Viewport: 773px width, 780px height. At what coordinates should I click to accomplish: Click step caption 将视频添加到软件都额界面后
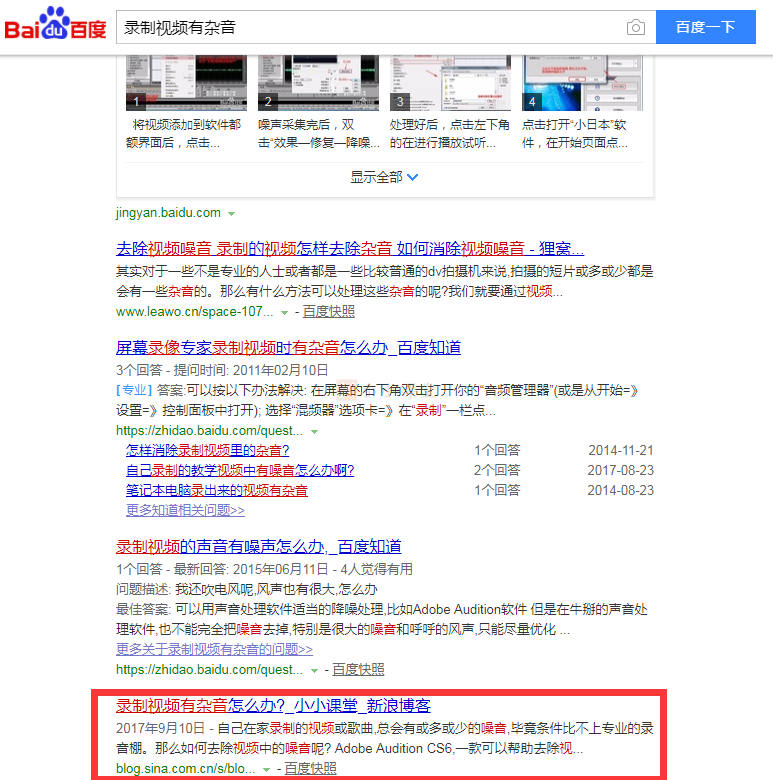[x=184, y=133]
